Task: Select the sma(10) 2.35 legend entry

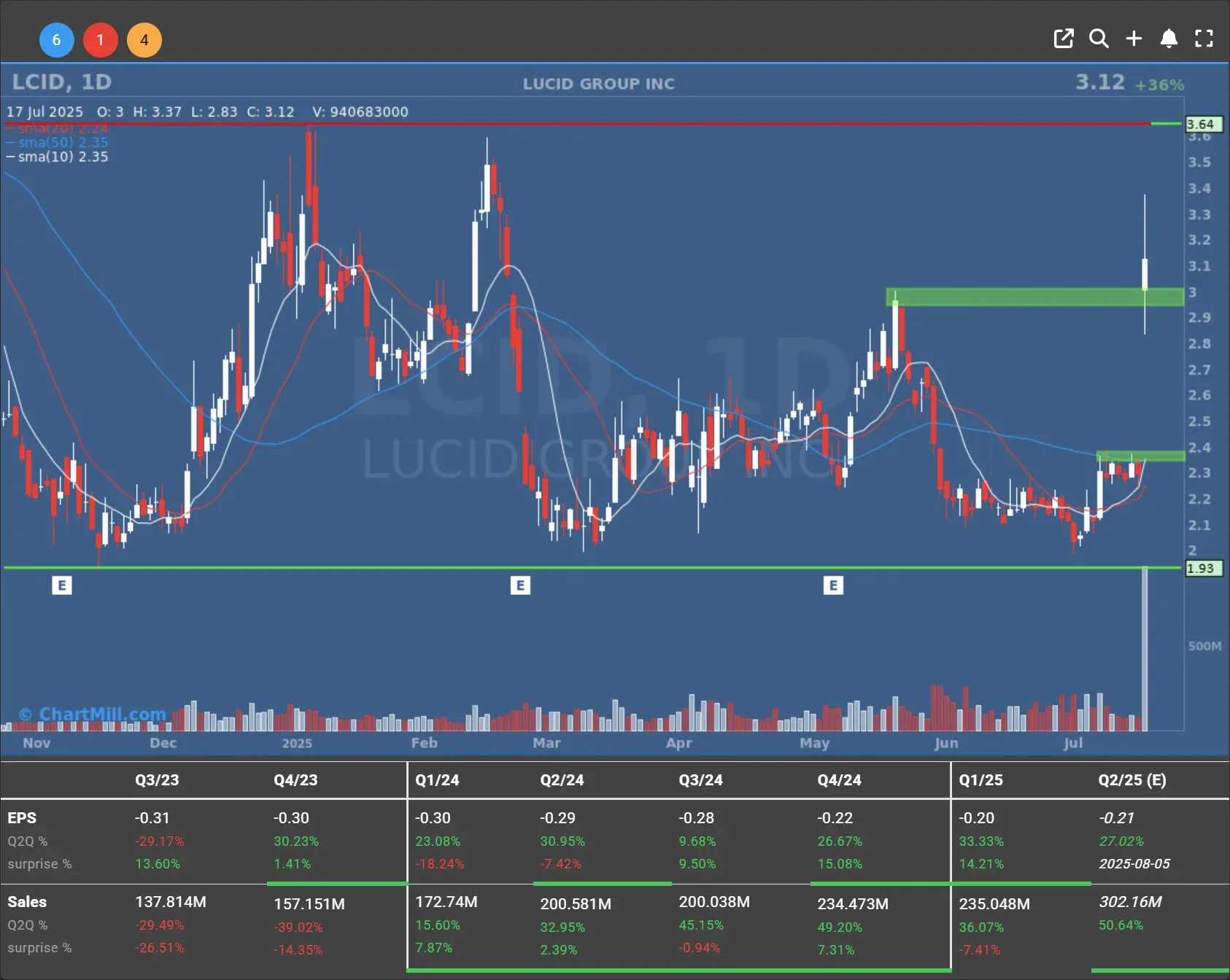Action: pos(58,157)
